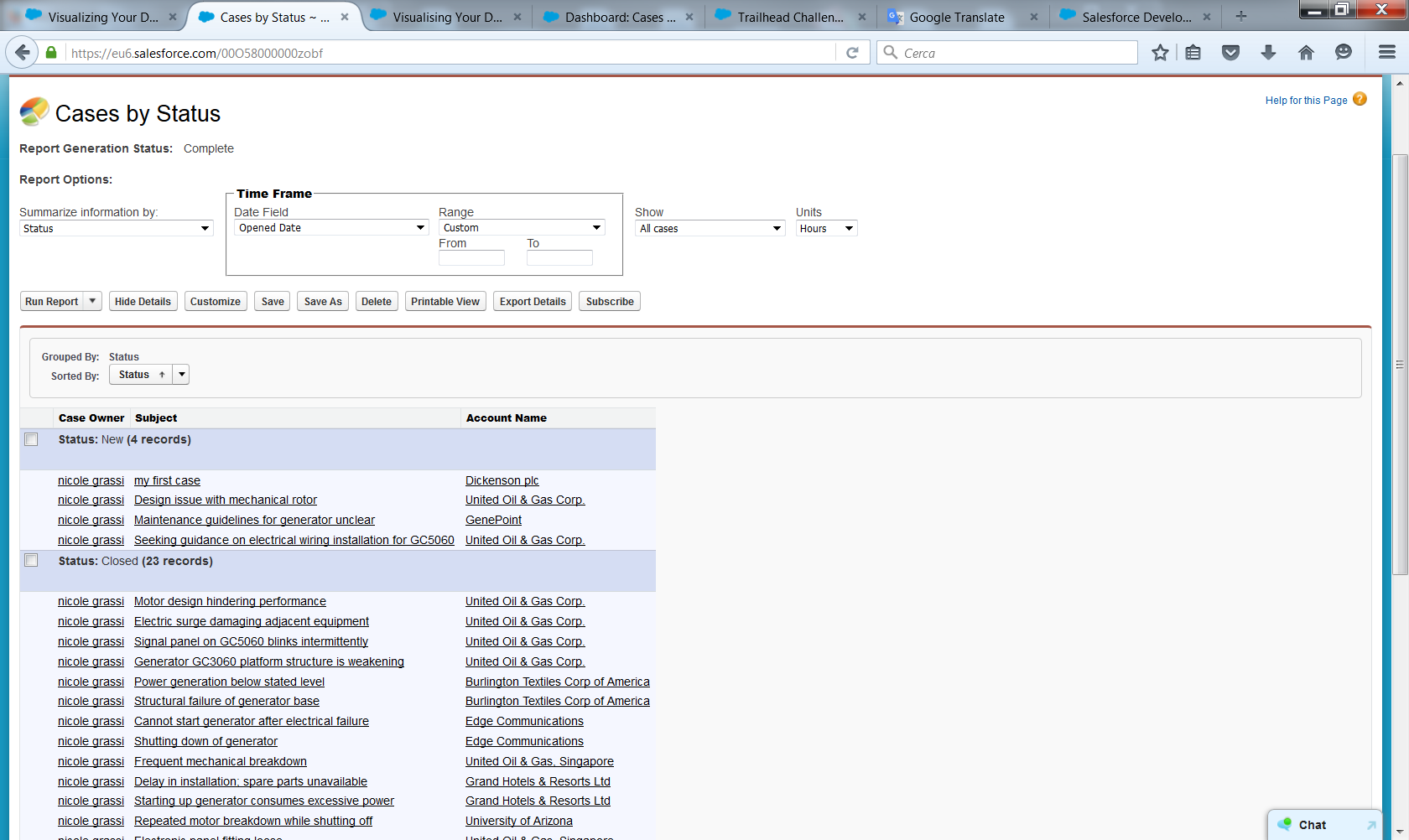
Task: Expand the Run Report arrow menu
Action: click(x=92, y=301)
